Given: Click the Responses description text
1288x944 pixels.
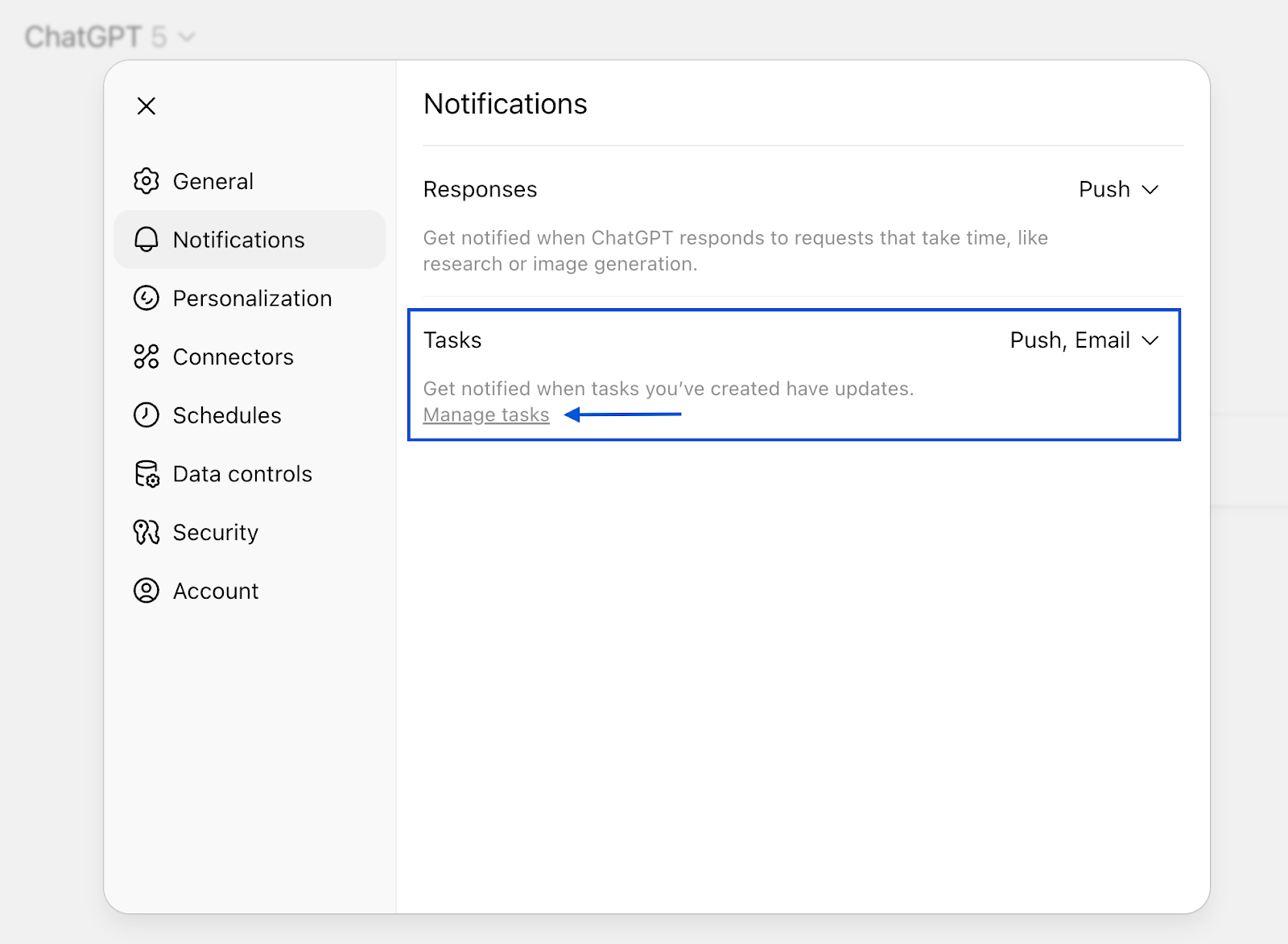Looking at the screenshot, I should pos(736,251).
